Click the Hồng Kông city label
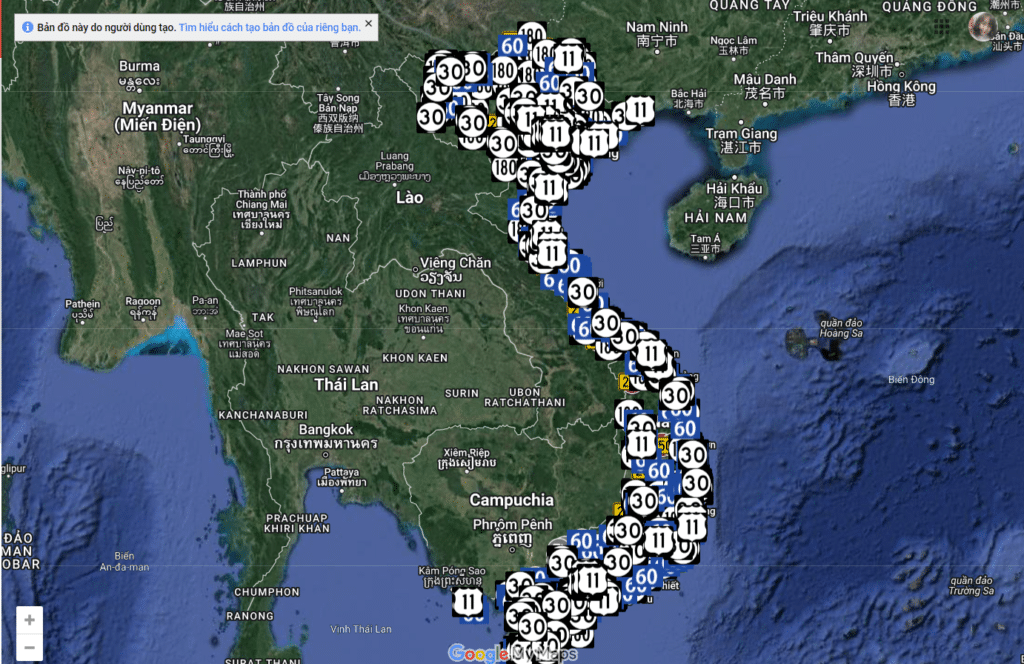The image size is (1024, 664). 902,87
